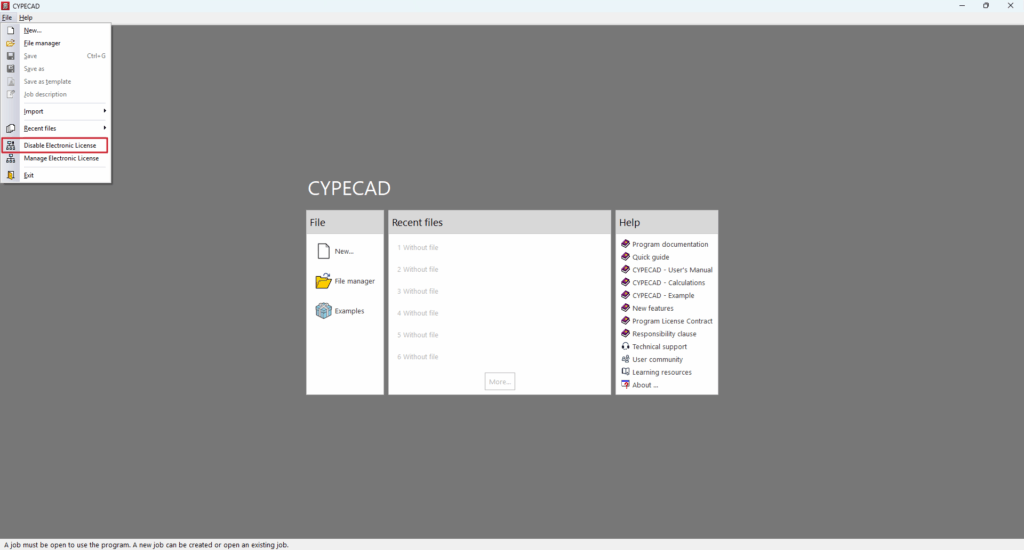Screen dimensions: 1024x550
Task: Open File manager folder icon in File panel
Action: click(x=323, y=281)
